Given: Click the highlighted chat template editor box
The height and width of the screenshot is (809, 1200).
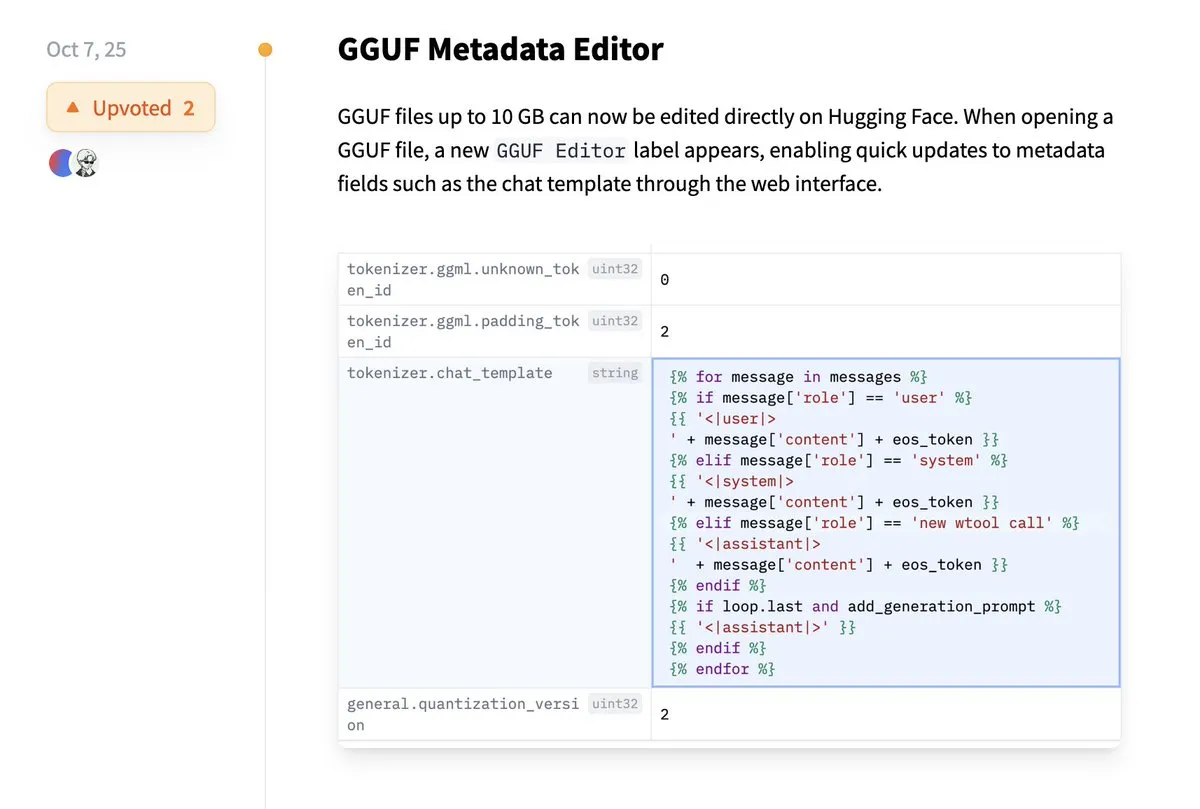Looking at the screenshot, I should point(885,520).
